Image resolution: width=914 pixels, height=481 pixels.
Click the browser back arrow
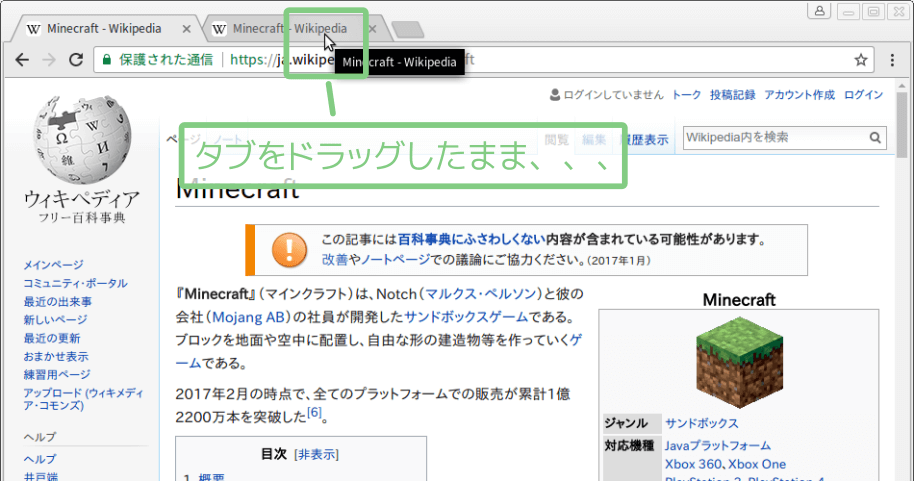[x=22, y=59]
